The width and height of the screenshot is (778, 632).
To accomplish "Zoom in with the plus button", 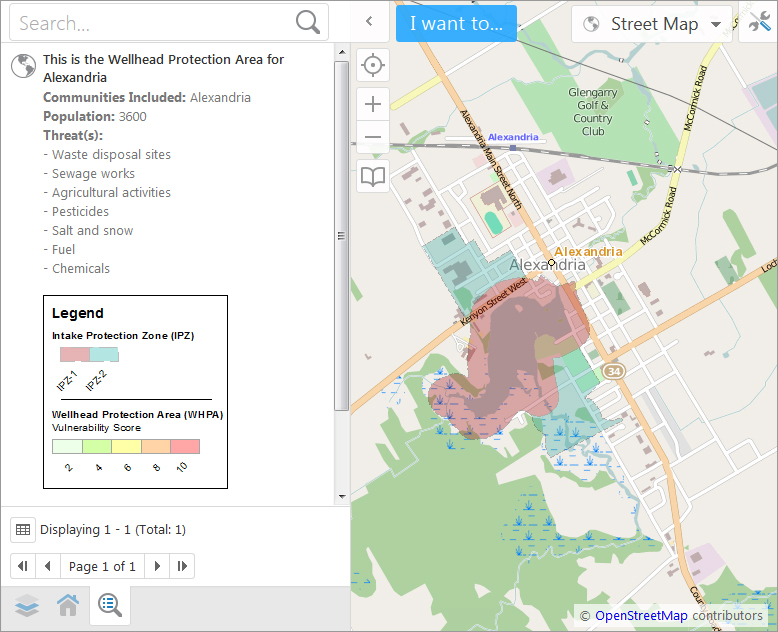I will [373, 104].
